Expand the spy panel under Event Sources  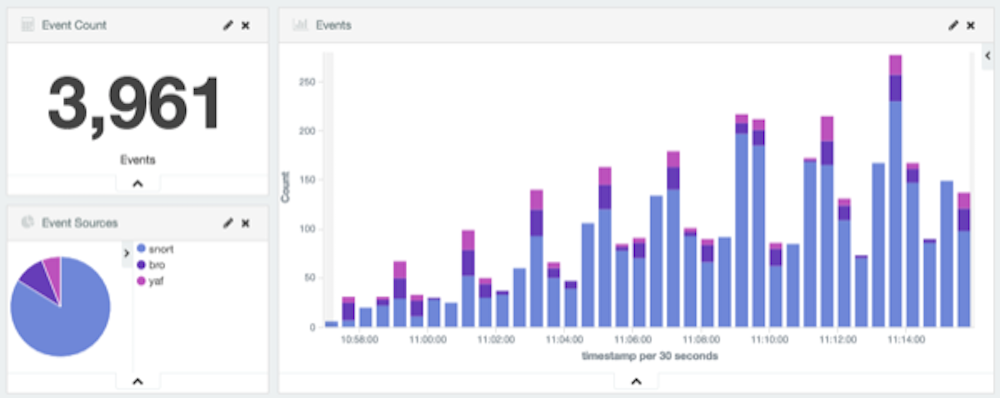138,381
